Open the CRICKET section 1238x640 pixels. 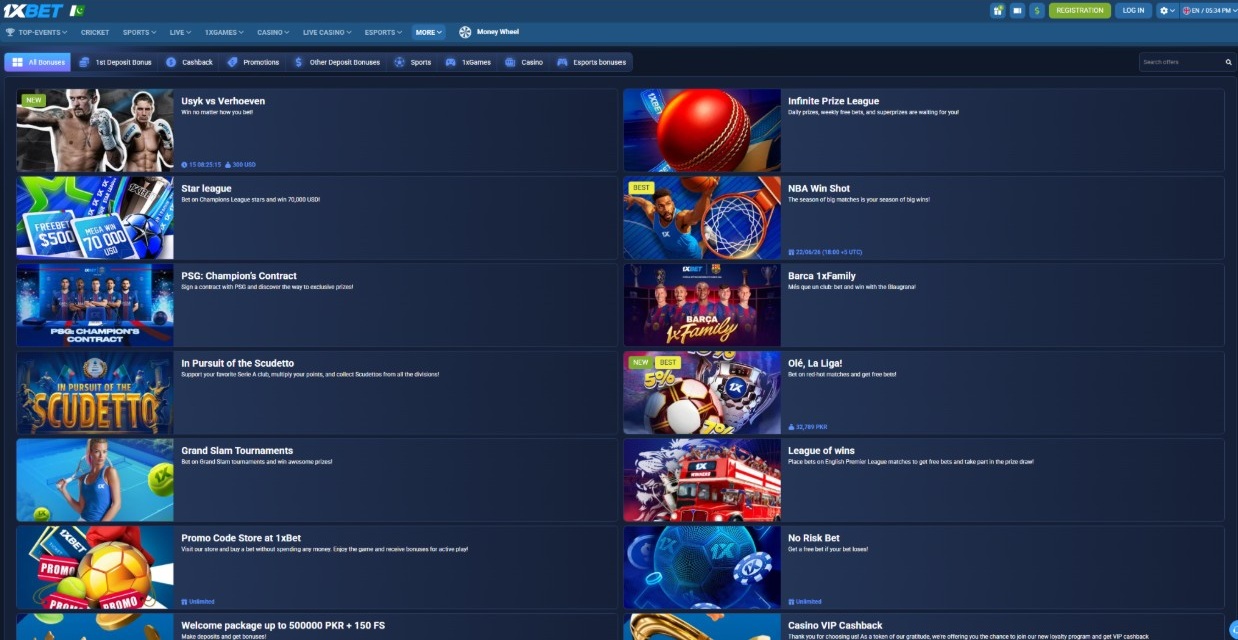[x=95, y=32]
